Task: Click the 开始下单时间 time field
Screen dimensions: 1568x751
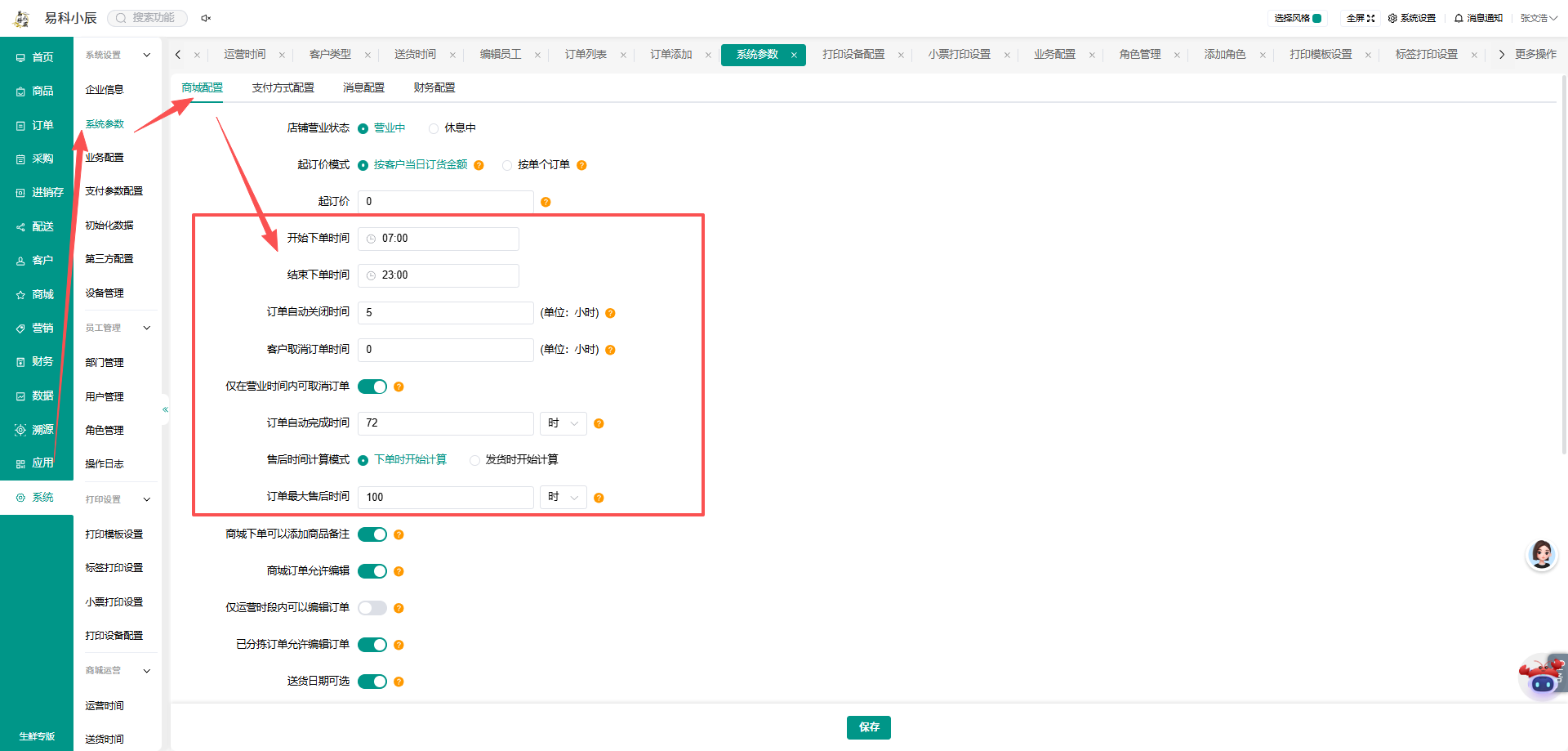Action: [x=439, y=239]
